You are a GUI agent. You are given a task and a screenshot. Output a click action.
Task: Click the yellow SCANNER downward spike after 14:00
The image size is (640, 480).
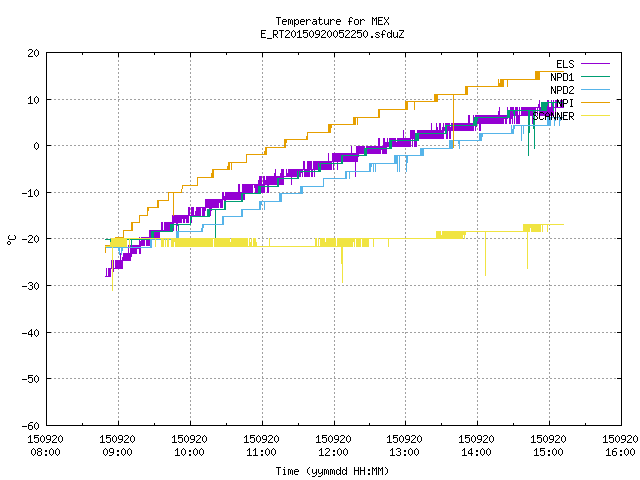point(485,254)
